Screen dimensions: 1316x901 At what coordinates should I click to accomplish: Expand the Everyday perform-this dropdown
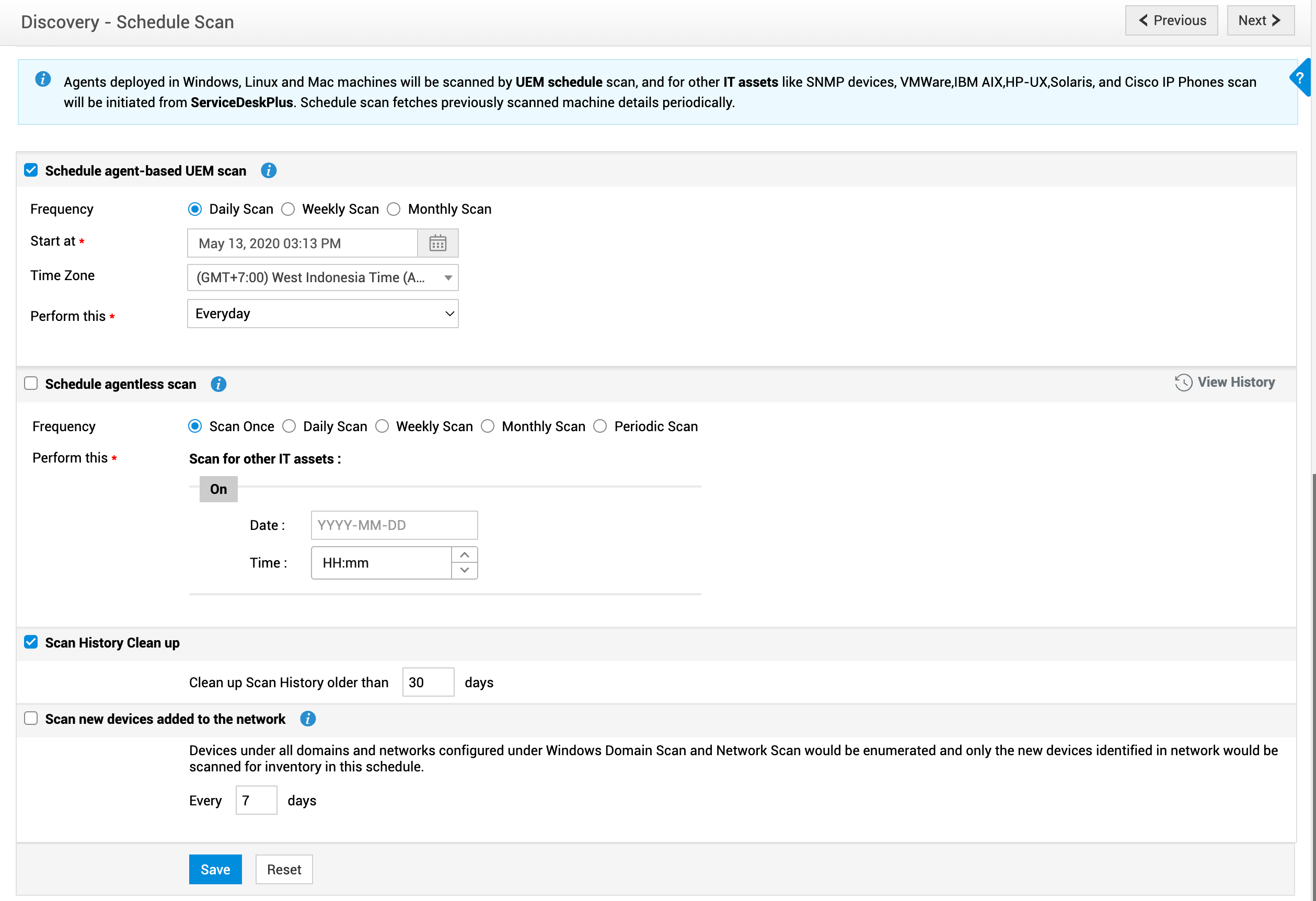click(x=322, y=314)
